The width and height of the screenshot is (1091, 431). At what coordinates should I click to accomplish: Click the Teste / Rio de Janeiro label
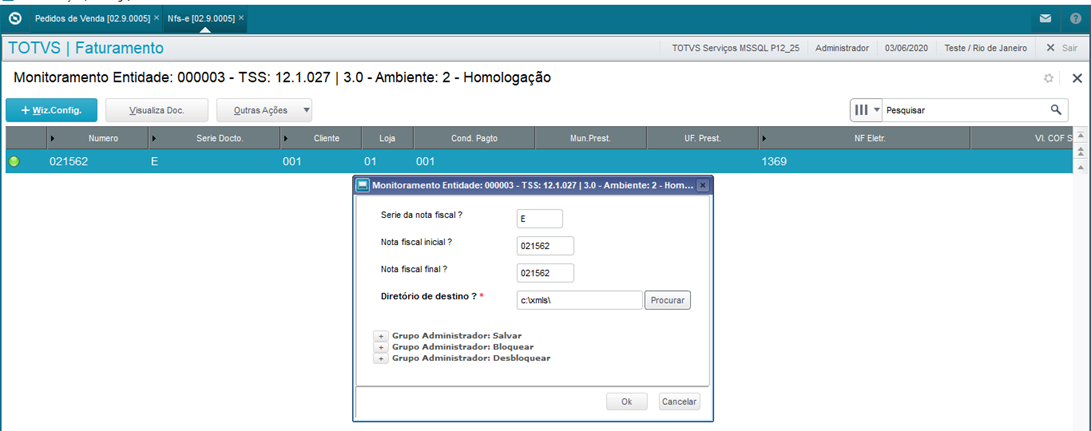(x=986, y=48)
